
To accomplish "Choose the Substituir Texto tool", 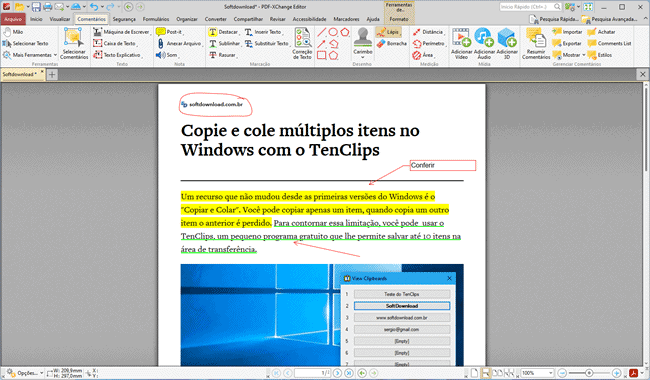I will [x=267, y=44].
